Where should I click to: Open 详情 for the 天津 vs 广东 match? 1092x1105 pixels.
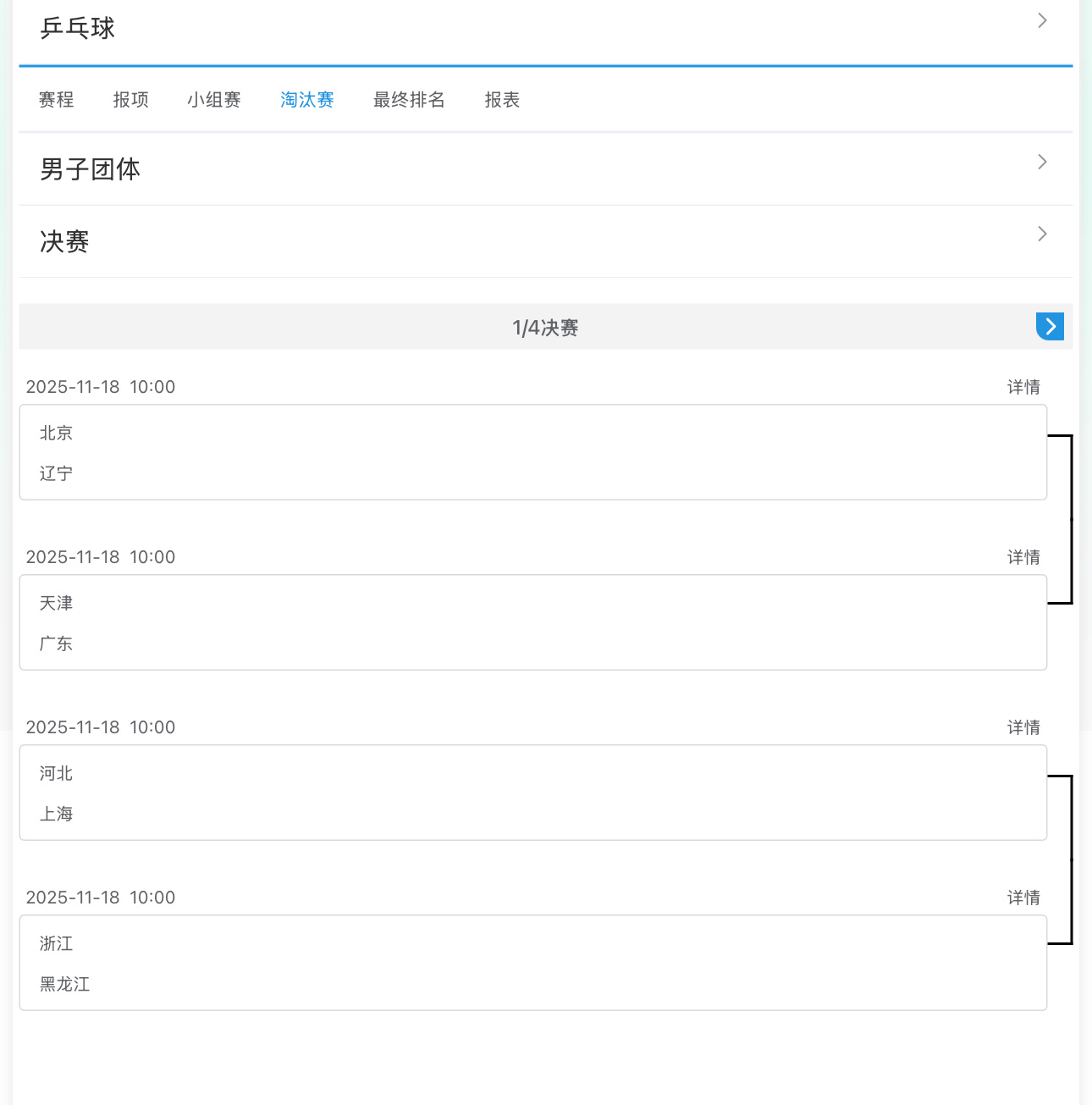tap(1023, 557)
